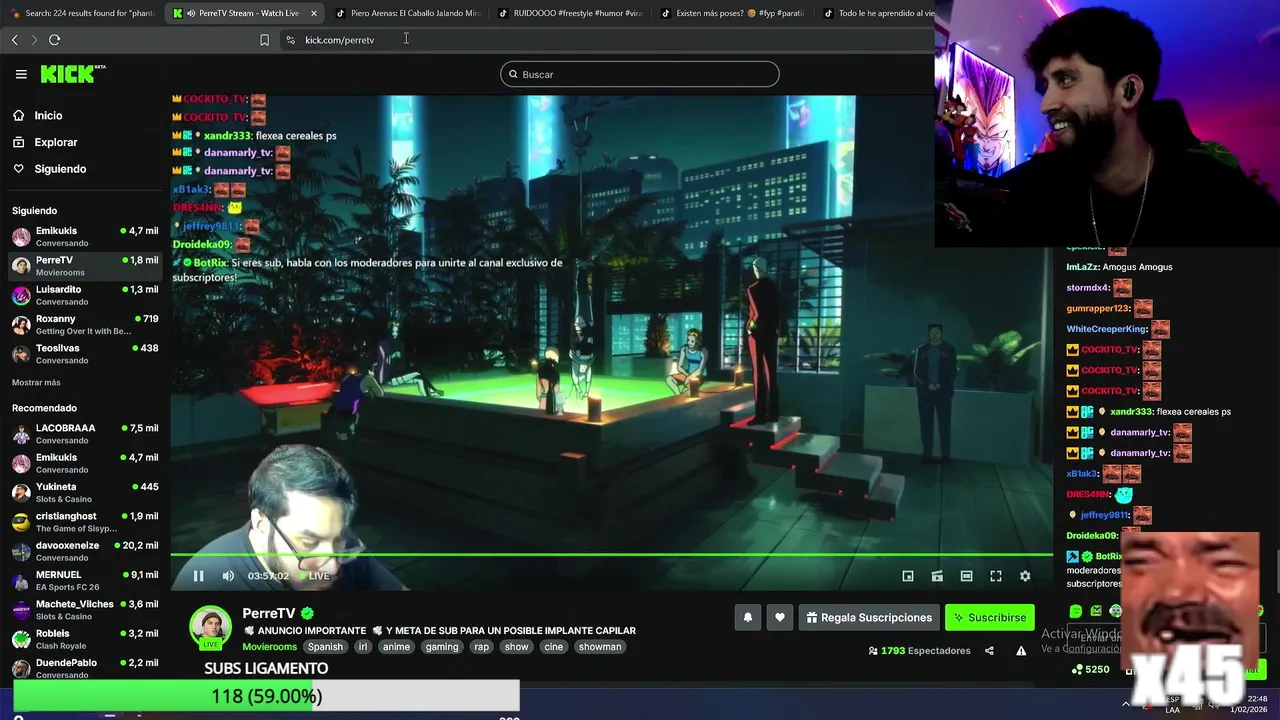Toggle notification bell for PerreTV

[747, 618]
